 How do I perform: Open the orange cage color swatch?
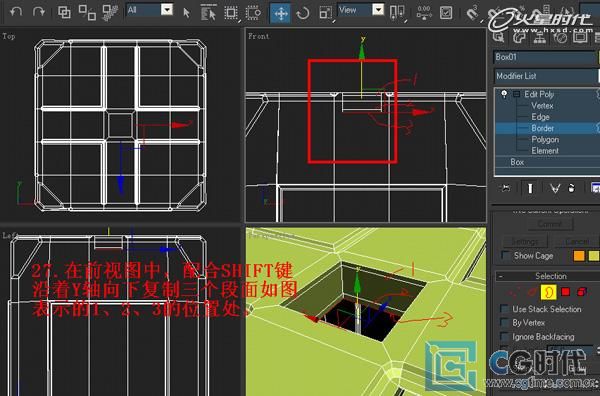tap(579, 256)
